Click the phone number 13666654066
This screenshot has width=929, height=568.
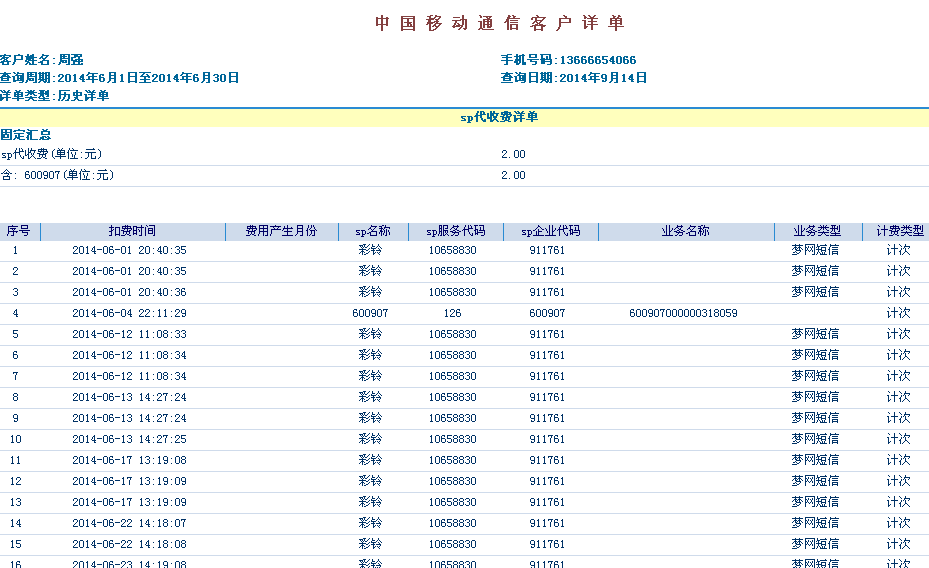pos(597,60)
